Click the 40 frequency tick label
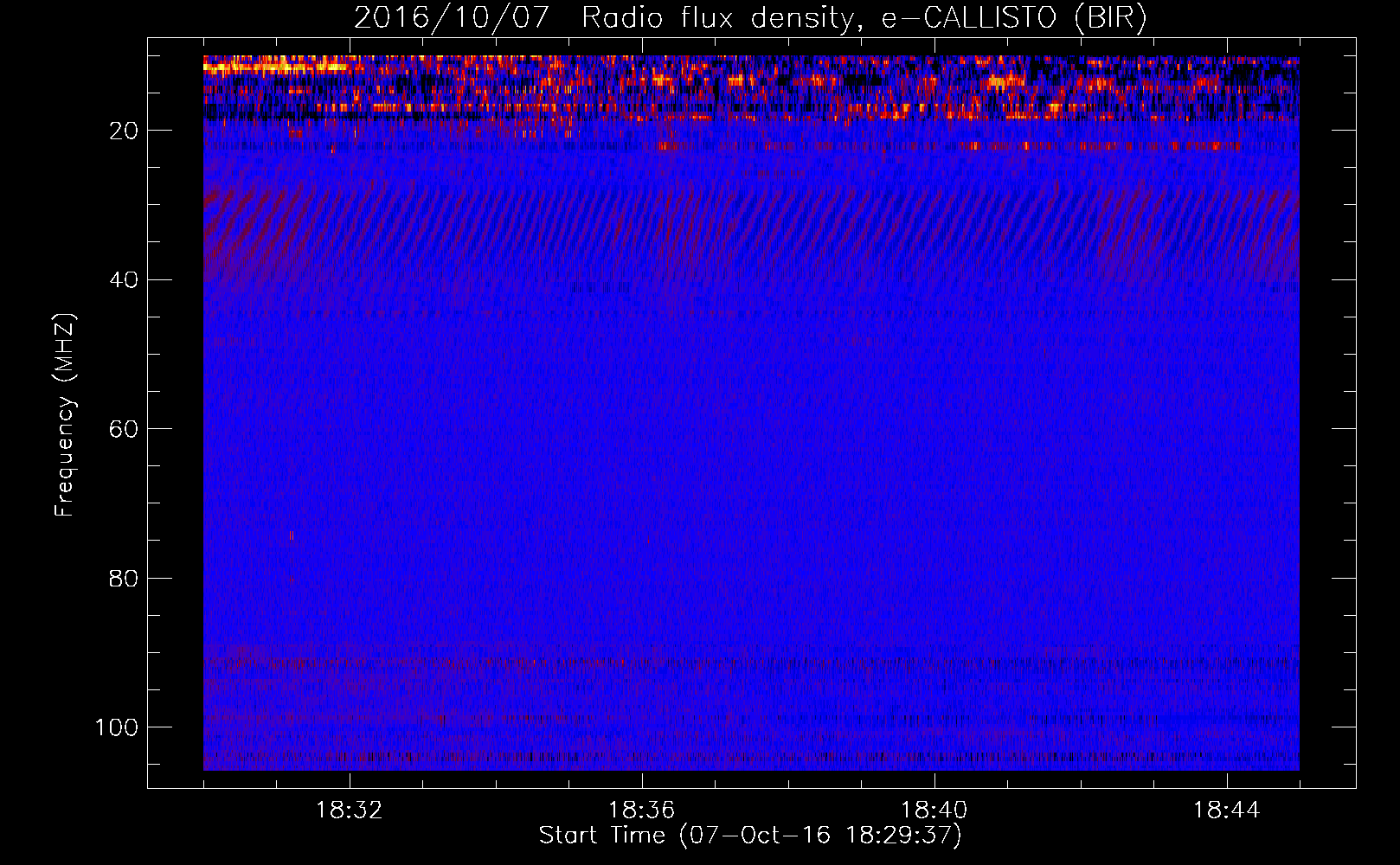The height and width of the screenshot is (865, 1400). pyautogui.click(x=124, y=280)
